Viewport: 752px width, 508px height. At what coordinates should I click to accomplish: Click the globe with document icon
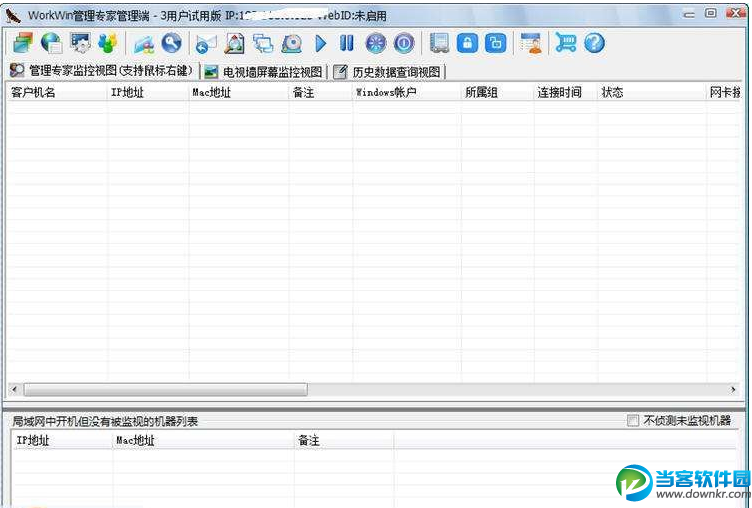point(51,43)
